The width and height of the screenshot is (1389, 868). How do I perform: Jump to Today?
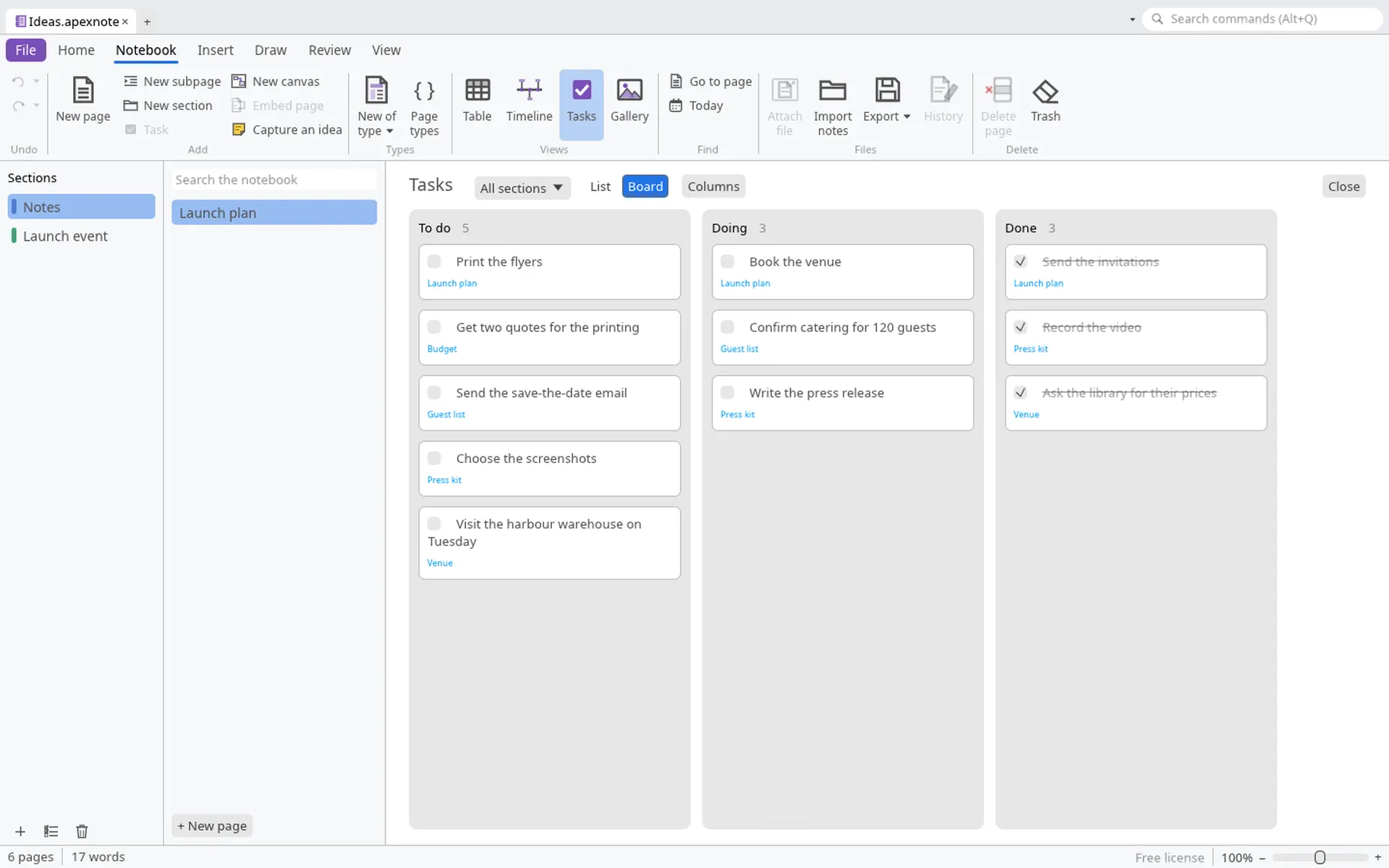696,106
